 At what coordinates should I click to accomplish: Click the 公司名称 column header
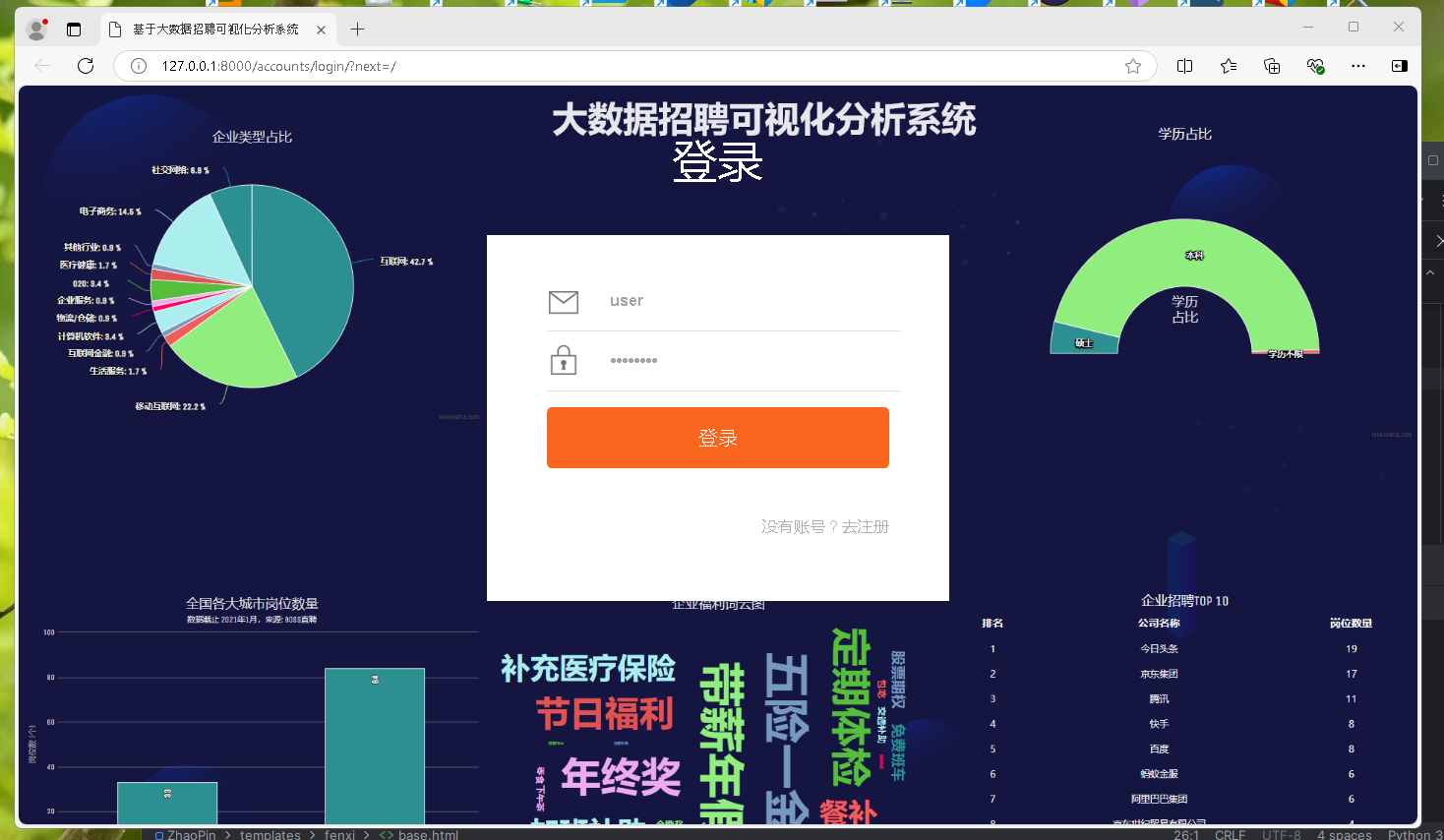[1159, 624]
